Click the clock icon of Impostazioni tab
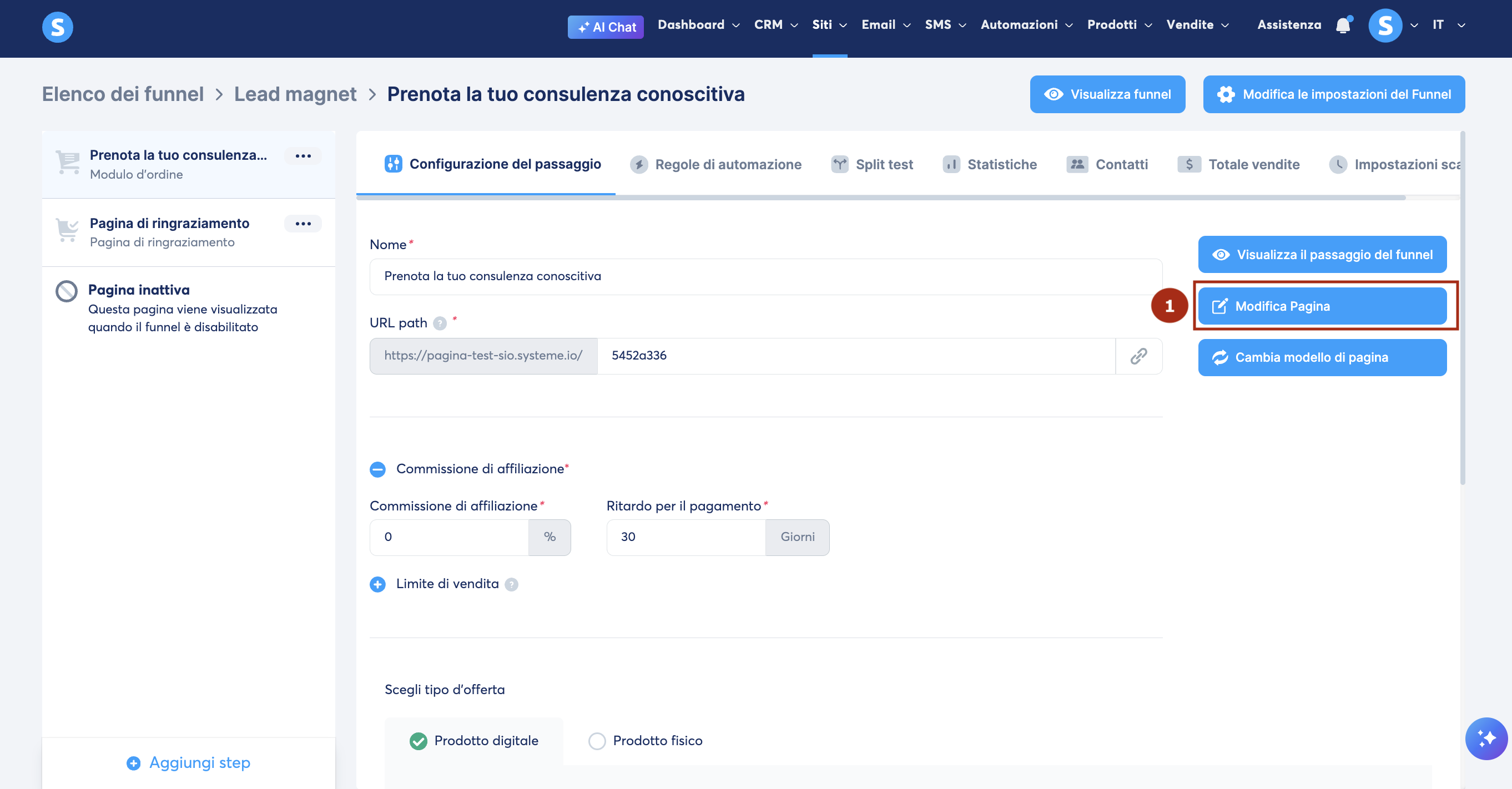 coord(1338,164)
